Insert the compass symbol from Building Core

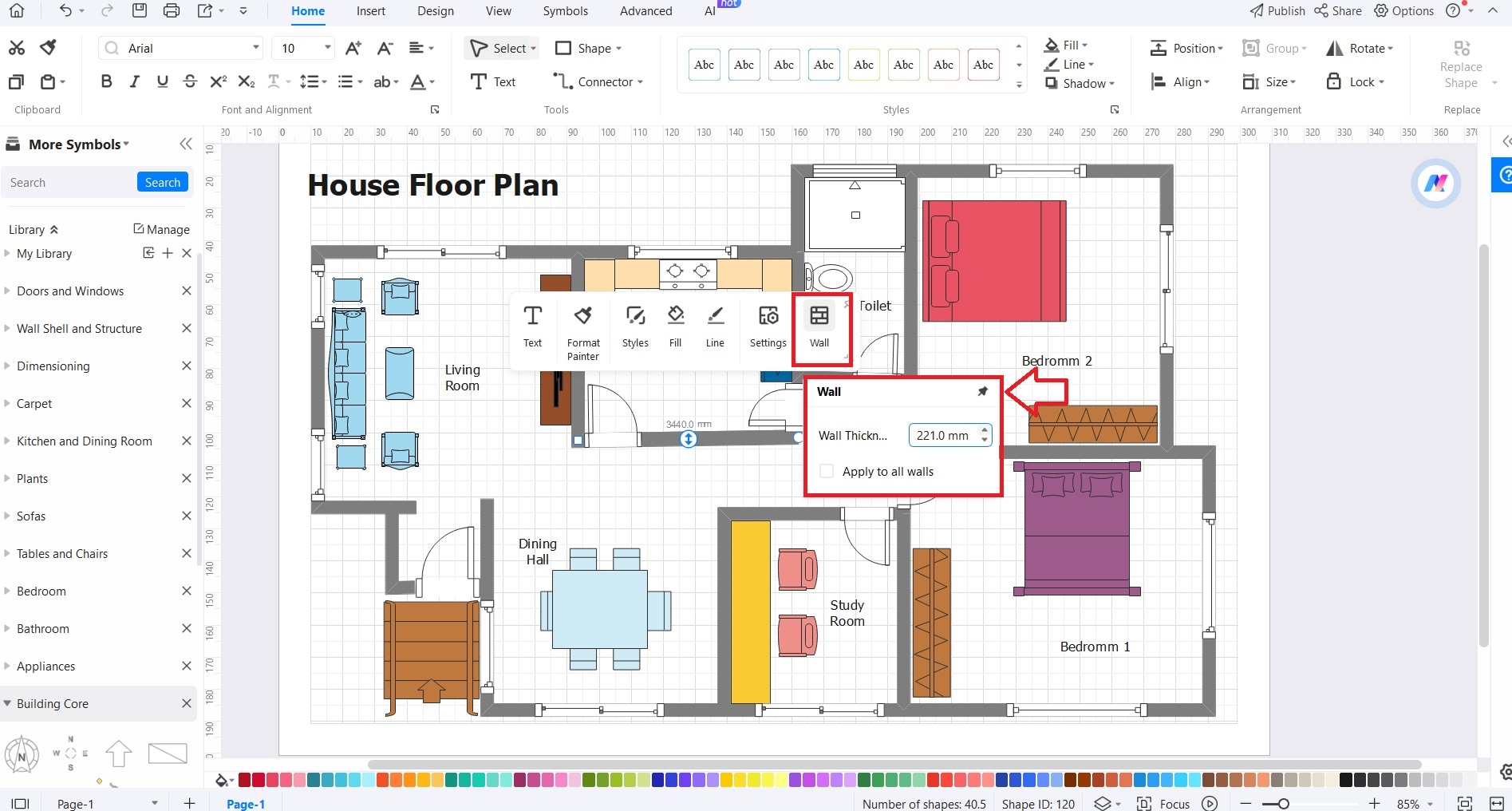[x=22, y=754]
